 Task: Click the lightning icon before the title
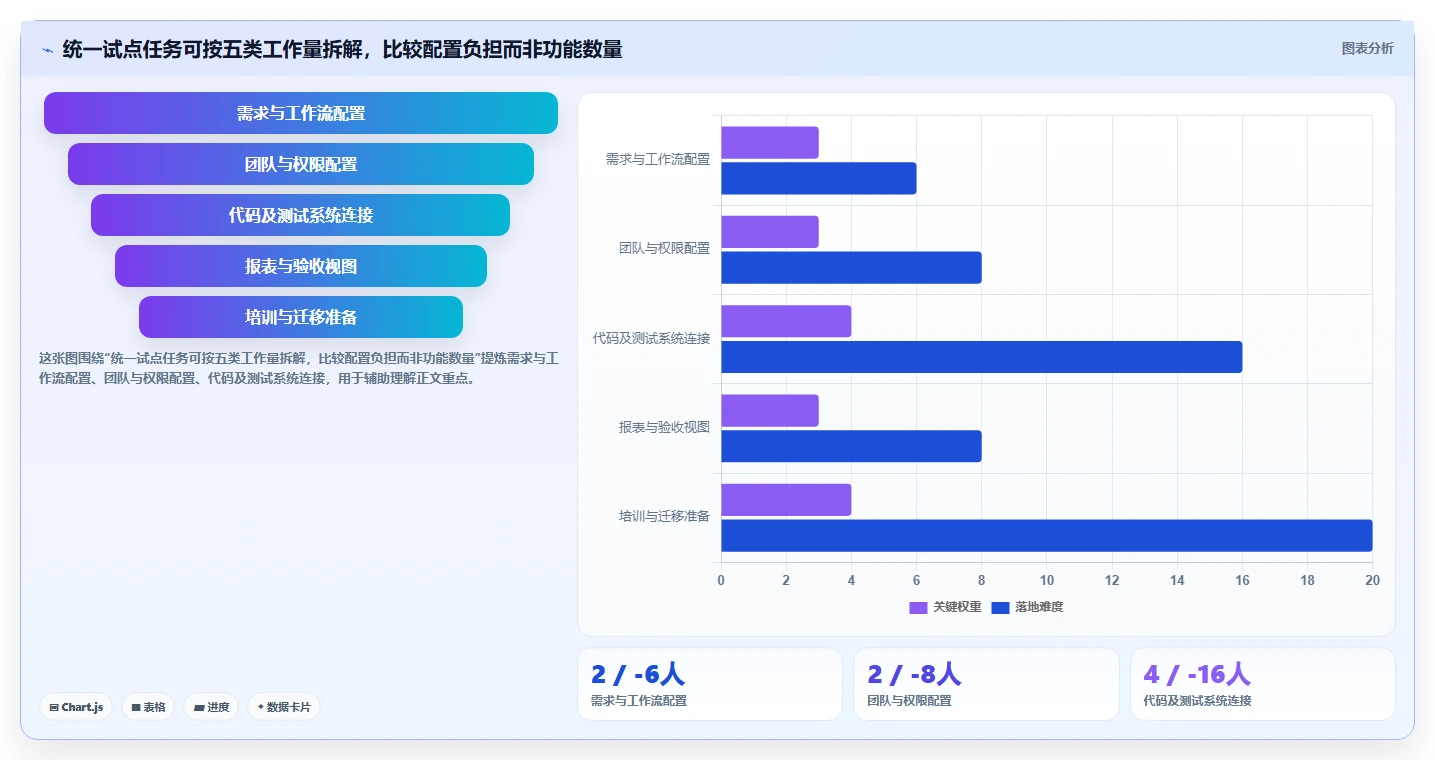click(x=47, y=49)
